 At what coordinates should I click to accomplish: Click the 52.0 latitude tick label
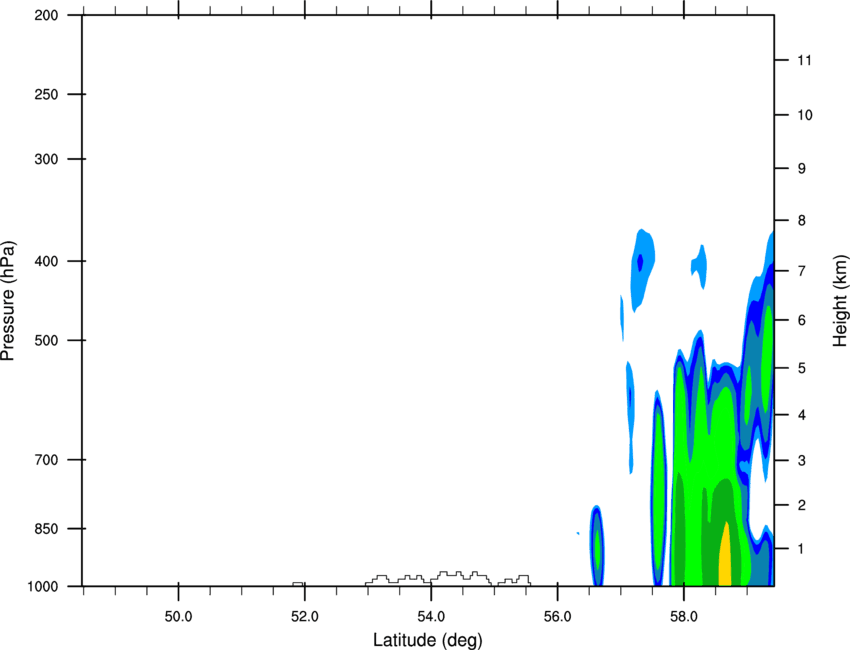305,617
